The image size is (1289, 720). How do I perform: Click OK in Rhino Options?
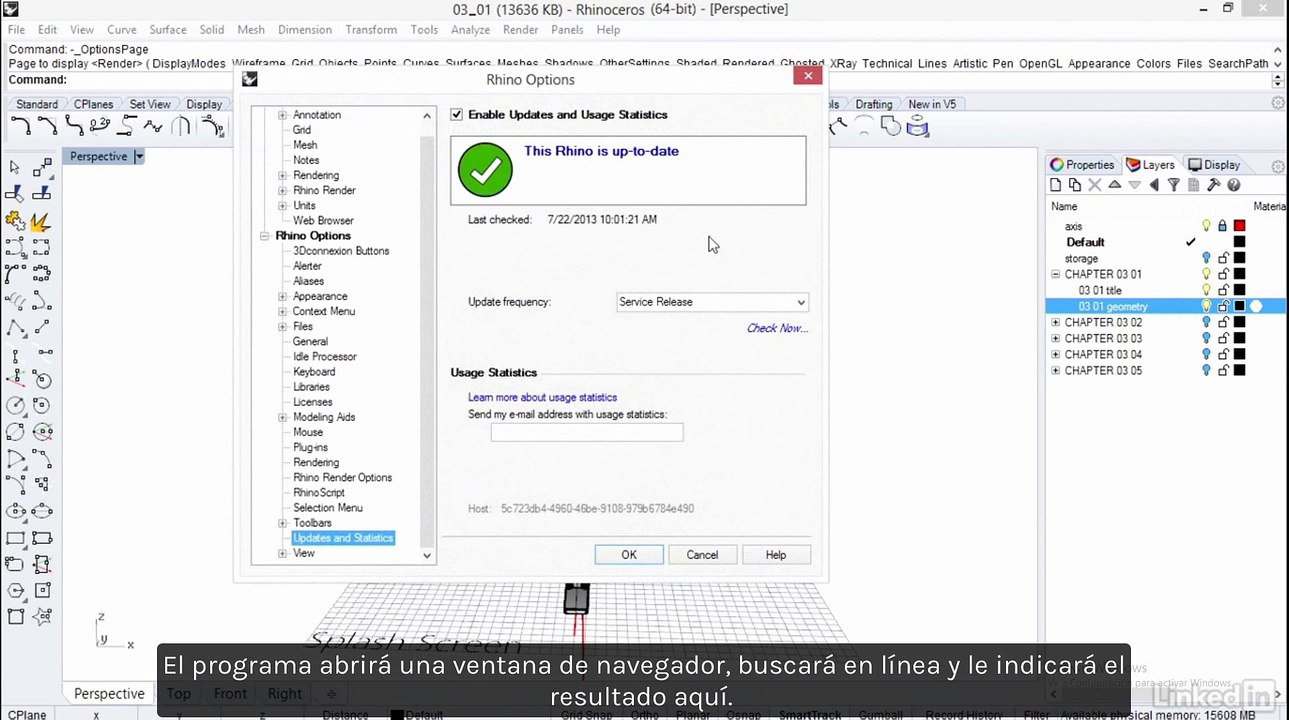629,555
